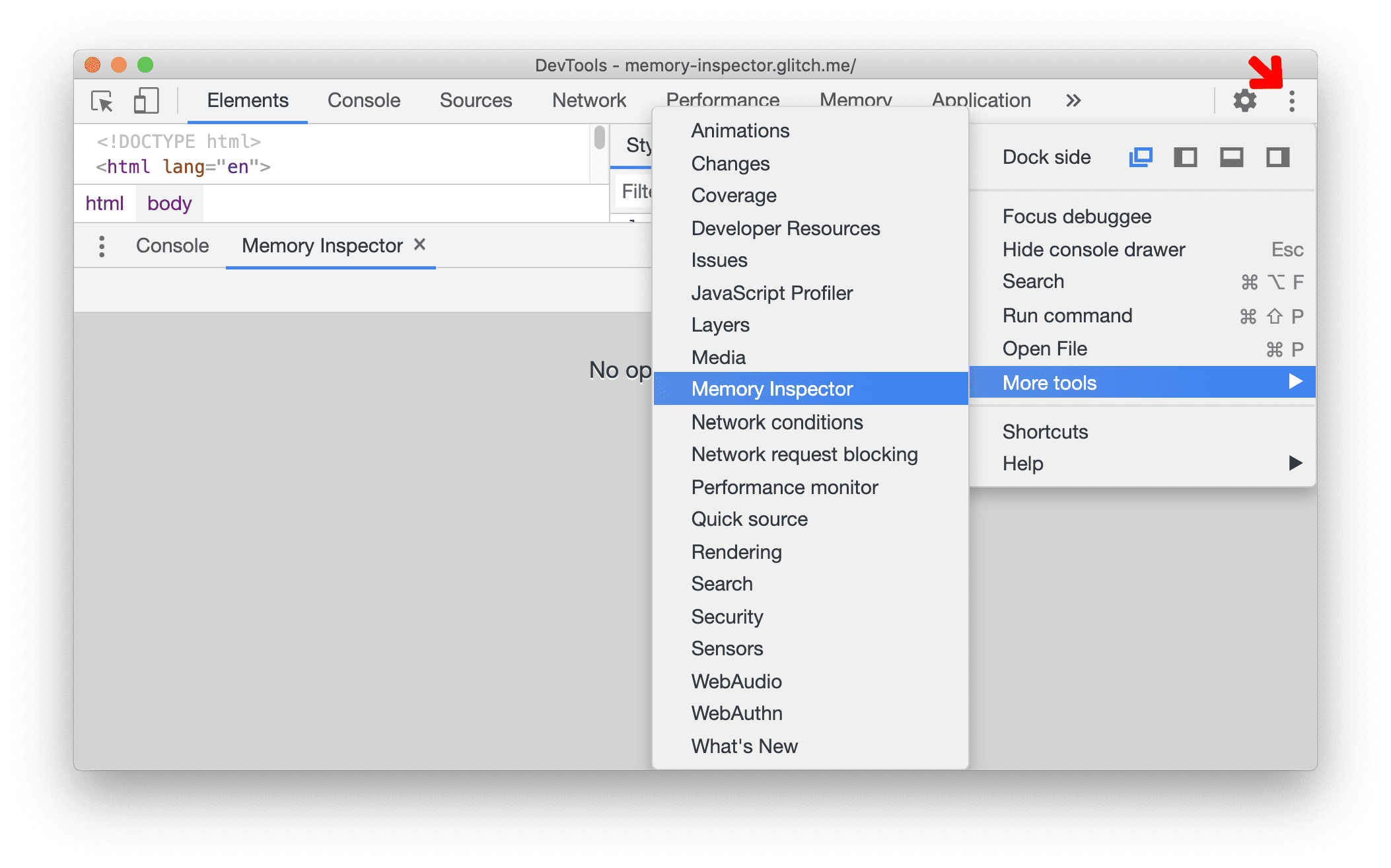The height and width of the screenshot is (868, 1391).
Task: Select the undock into separate window icon
Action: [1139, 157]
